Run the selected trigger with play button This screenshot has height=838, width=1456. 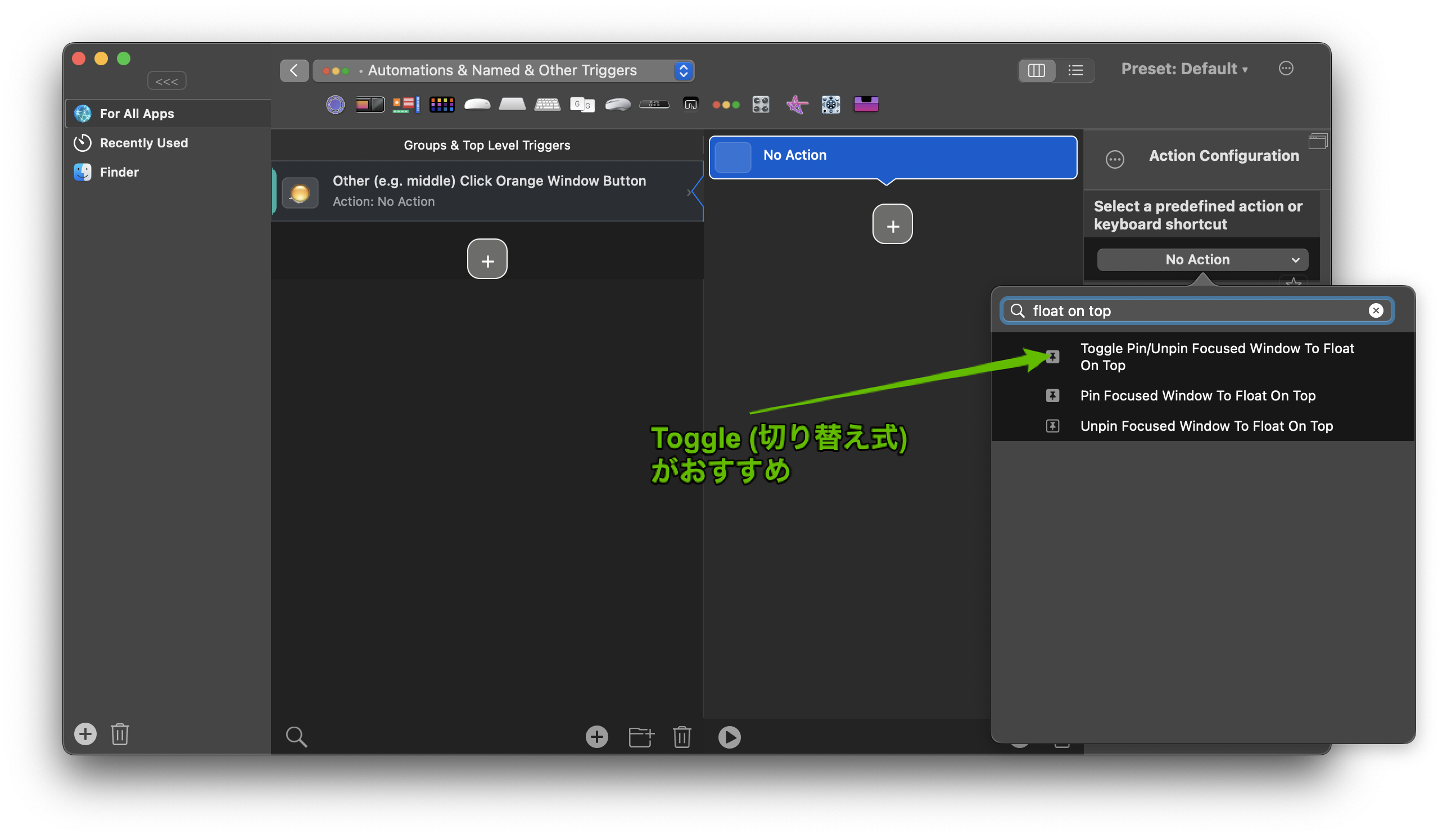pyautogui.click(x=729, y=737)
